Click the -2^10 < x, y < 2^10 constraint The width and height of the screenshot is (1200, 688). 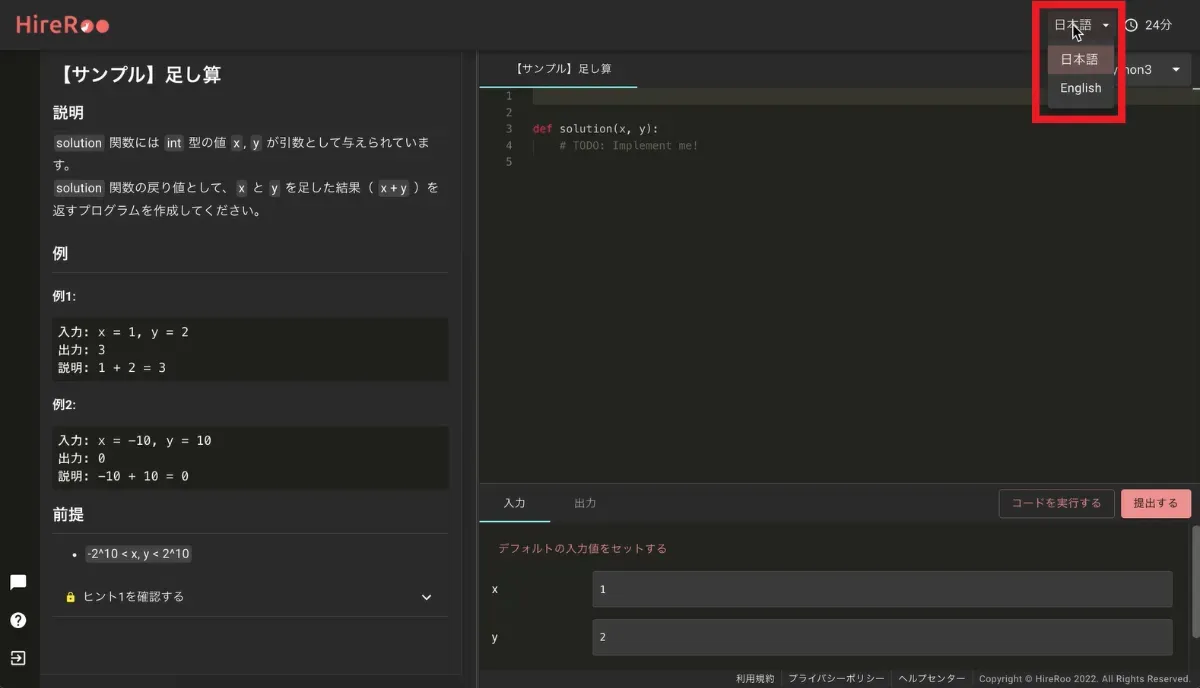(x=138, y=554)
